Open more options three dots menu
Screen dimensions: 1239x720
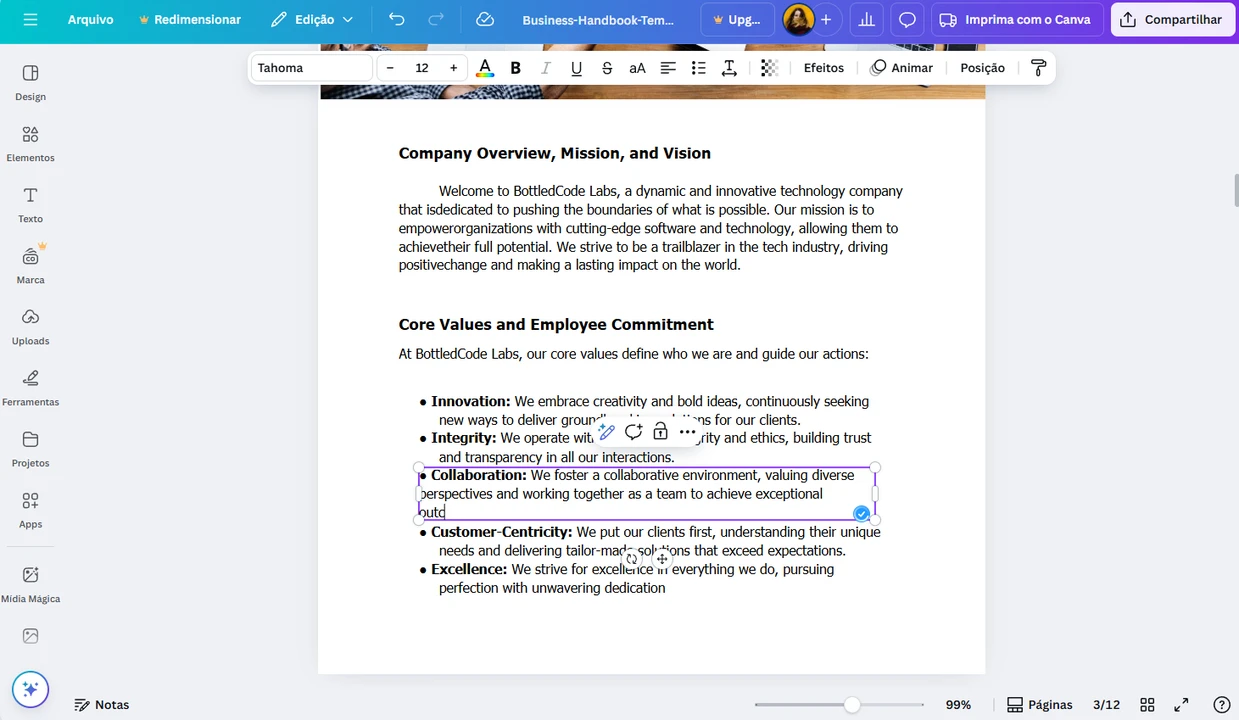(687, 432)
